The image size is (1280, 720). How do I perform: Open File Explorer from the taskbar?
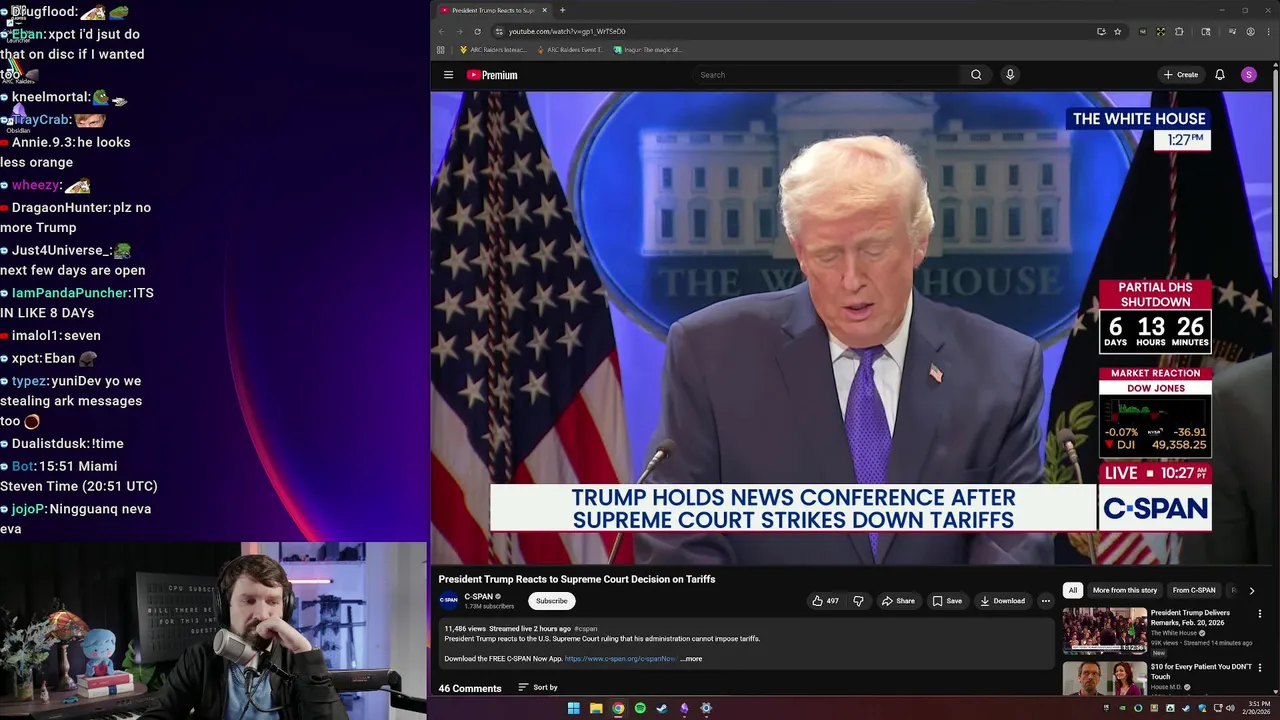pyautogui.click(x=596, y=708)
